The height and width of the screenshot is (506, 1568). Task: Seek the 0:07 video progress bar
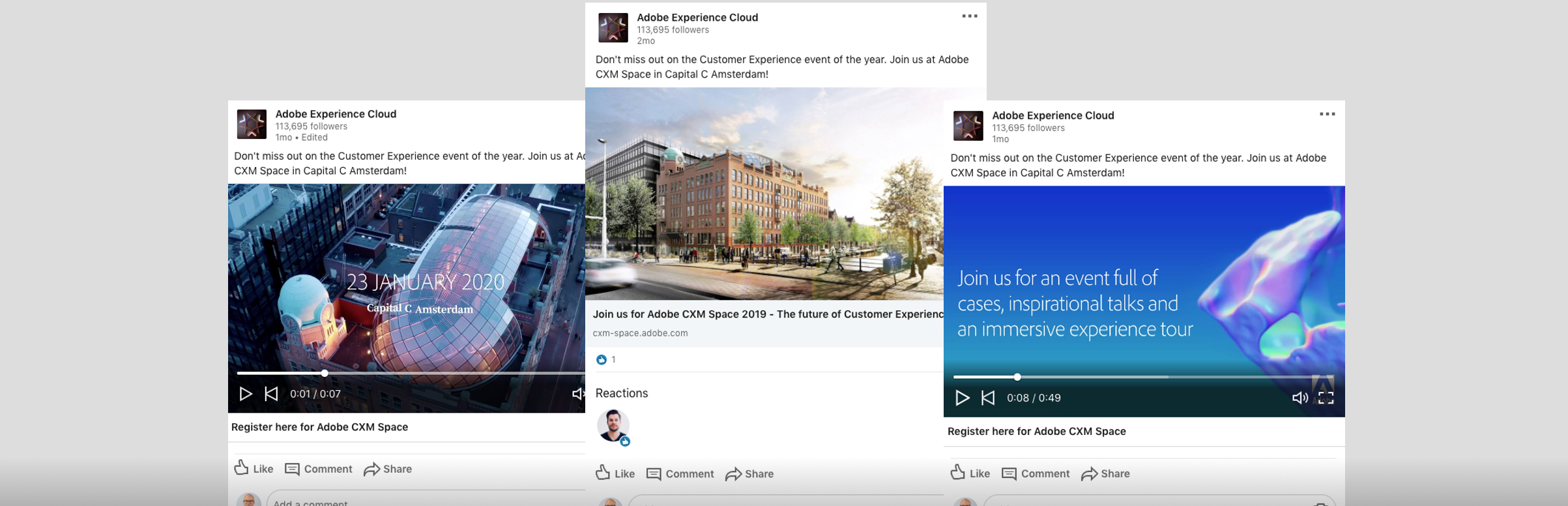(411, 374)
